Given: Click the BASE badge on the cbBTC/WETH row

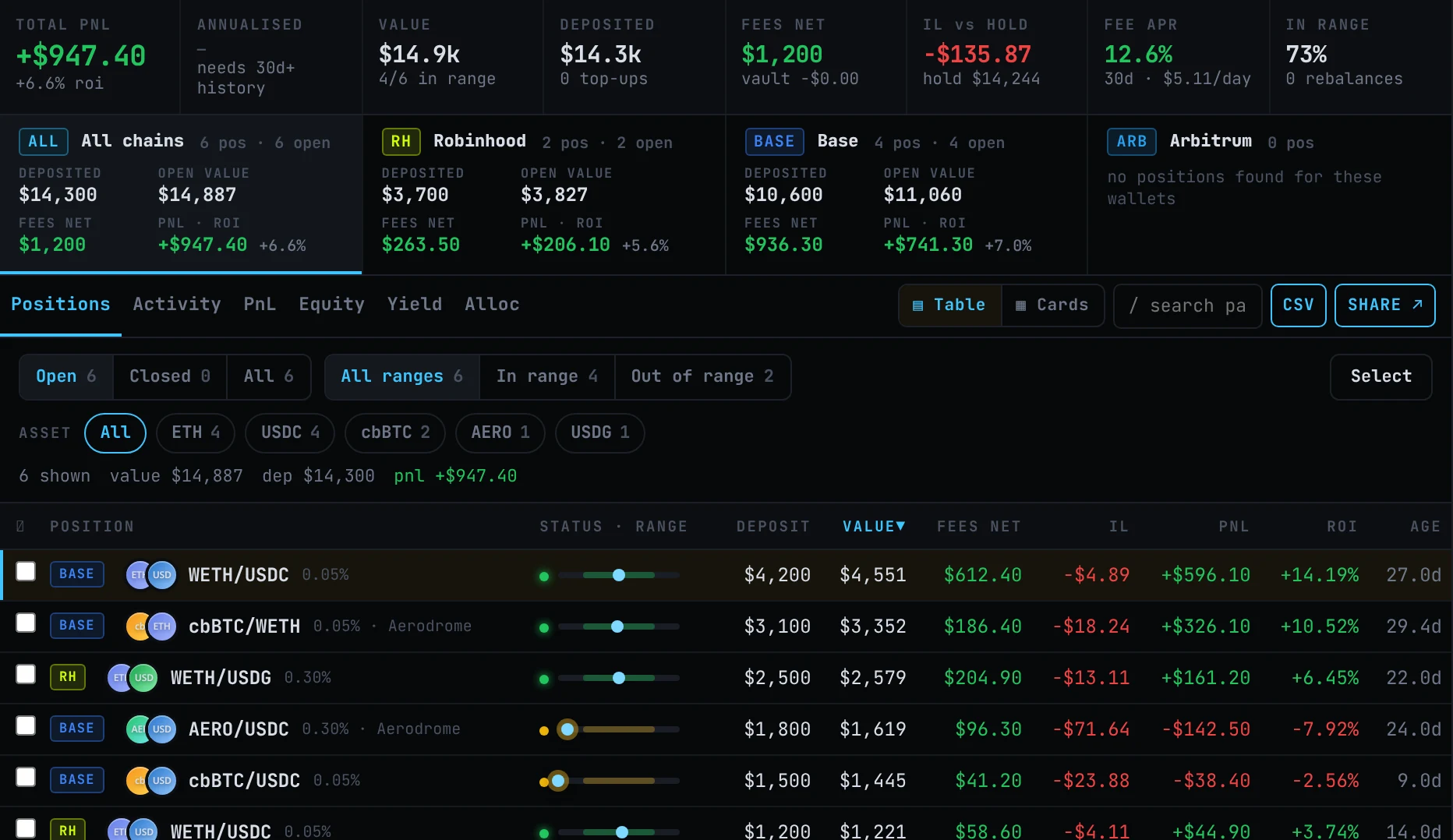Looking at the screenshot, I should click(x=76, y=626).
